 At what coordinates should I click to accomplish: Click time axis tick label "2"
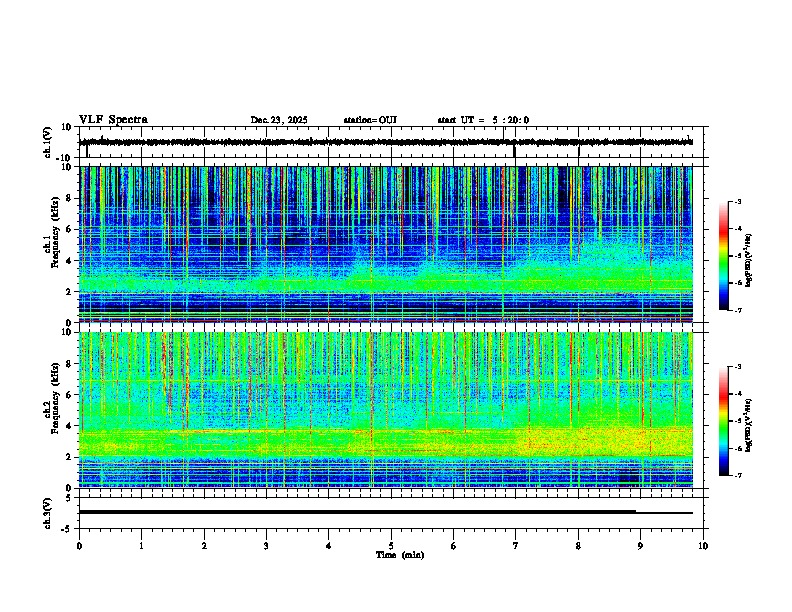[x=204, y=546]
